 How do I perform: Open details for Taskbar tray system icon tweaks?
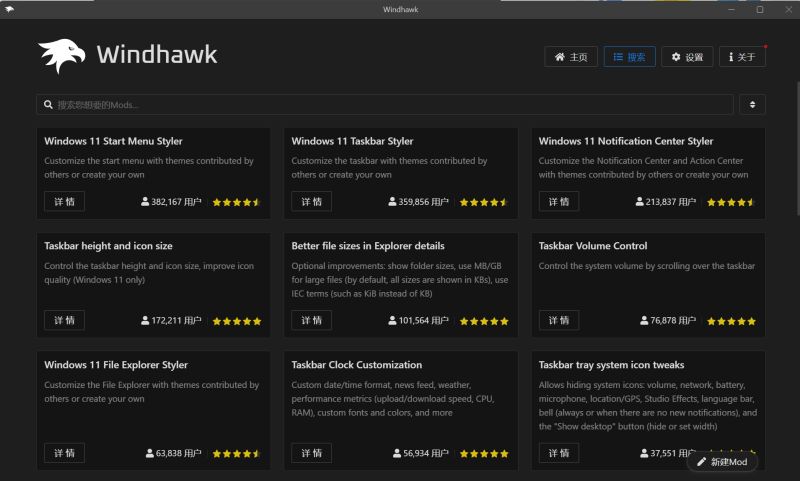point(559,453)
